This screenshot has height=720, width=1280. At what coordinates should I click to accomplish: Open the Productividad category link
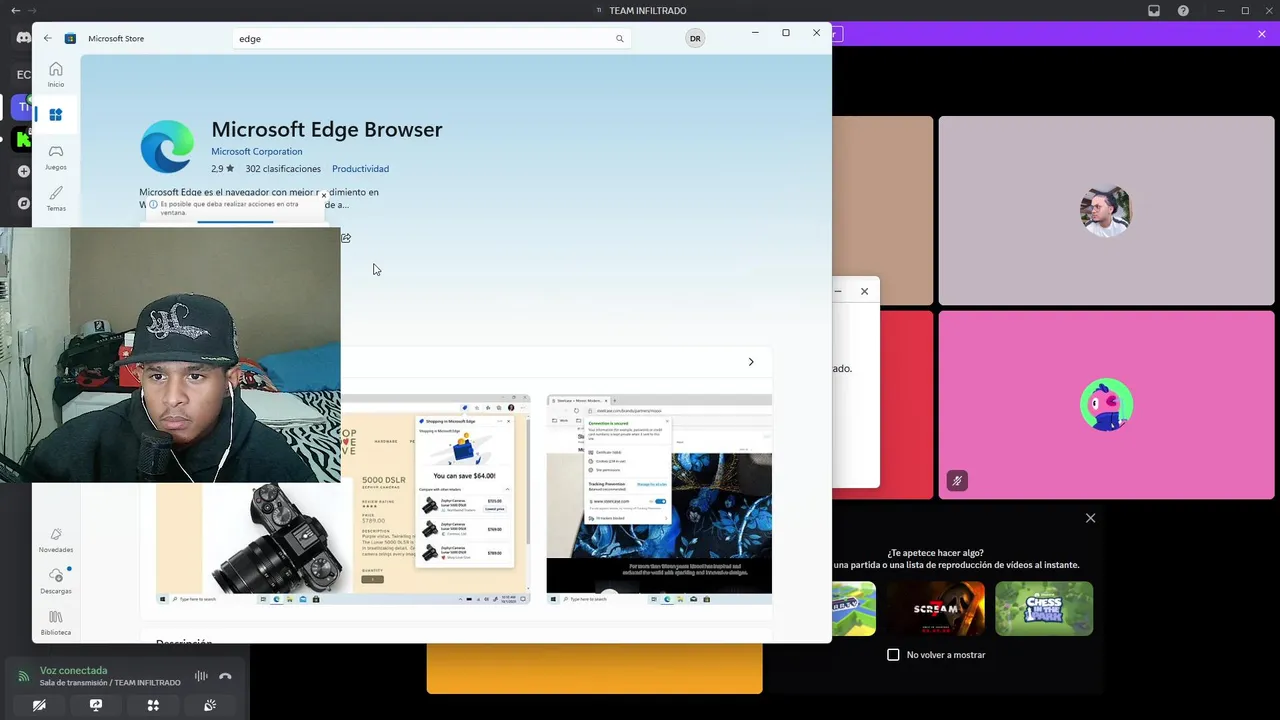(x=360, y=169)
